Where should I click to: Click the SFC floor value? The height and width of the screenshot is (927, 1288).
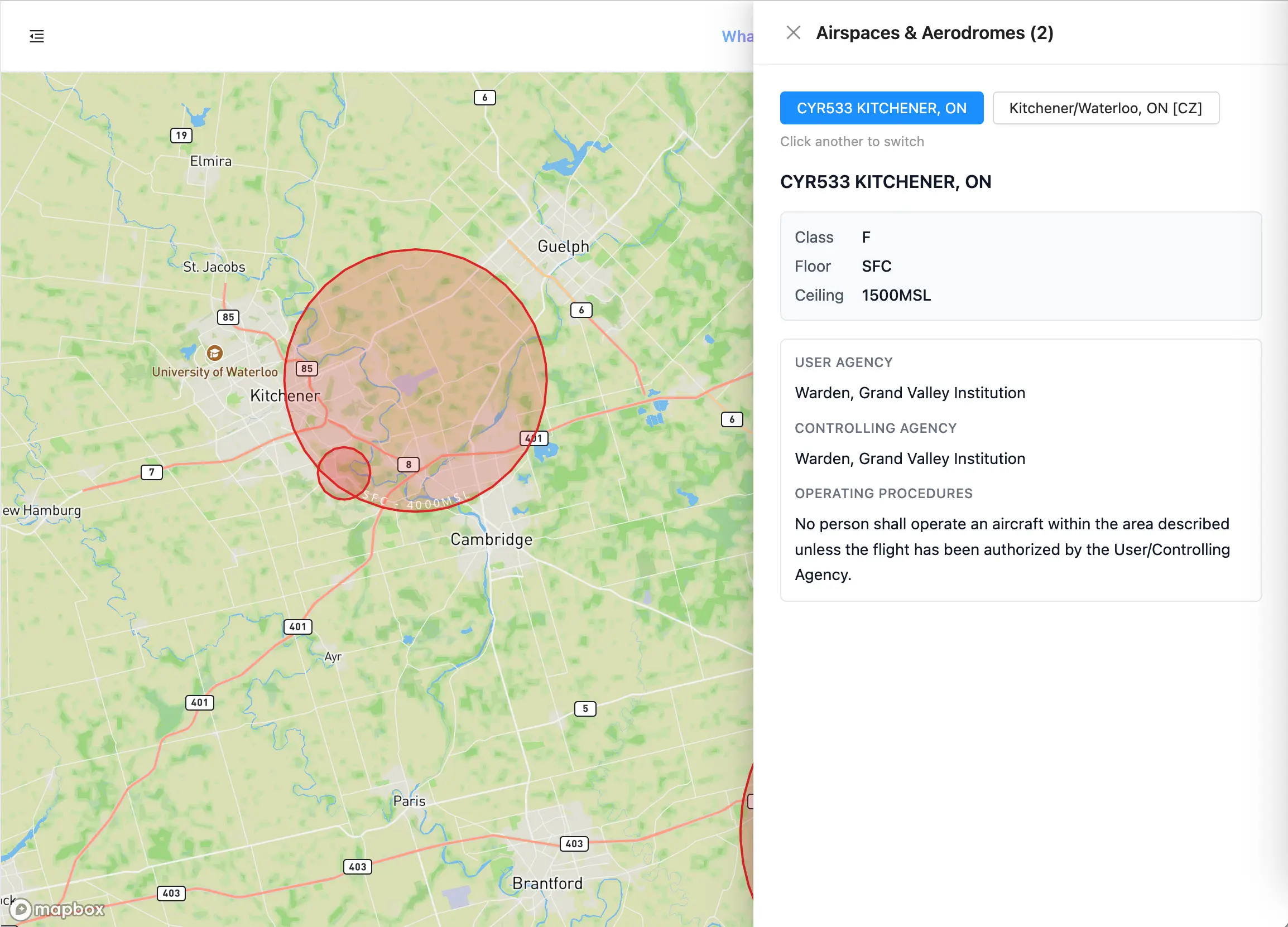point(876,266)
